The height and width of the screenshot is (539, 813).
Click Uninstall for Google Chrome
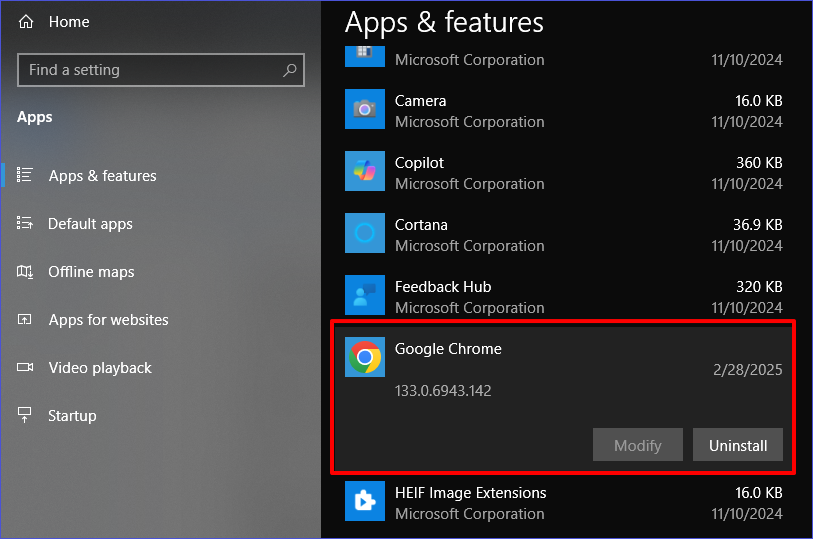point(738,445)
